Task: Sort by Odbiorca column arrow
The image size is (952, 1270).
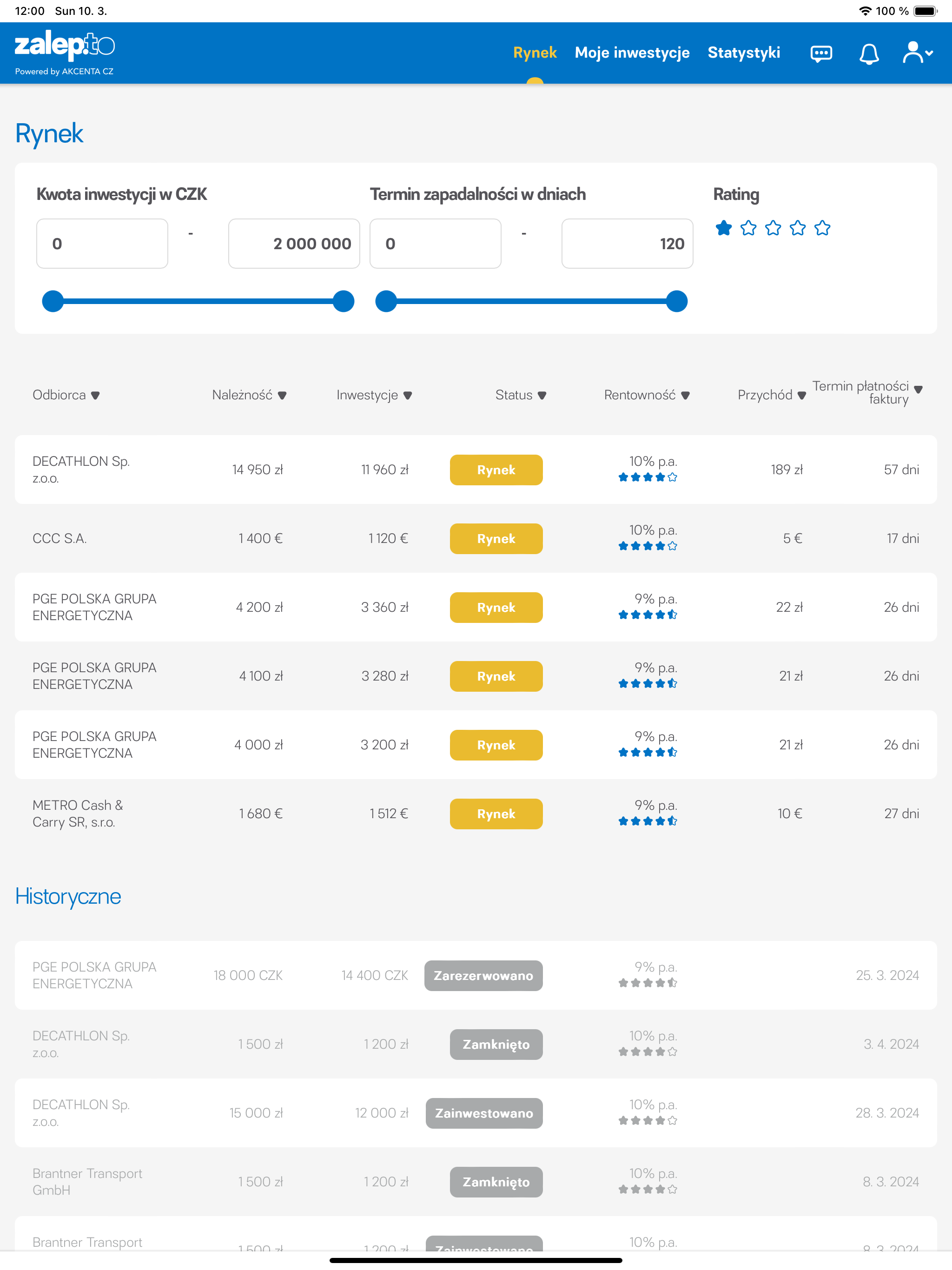Action: tap(96, 396)
